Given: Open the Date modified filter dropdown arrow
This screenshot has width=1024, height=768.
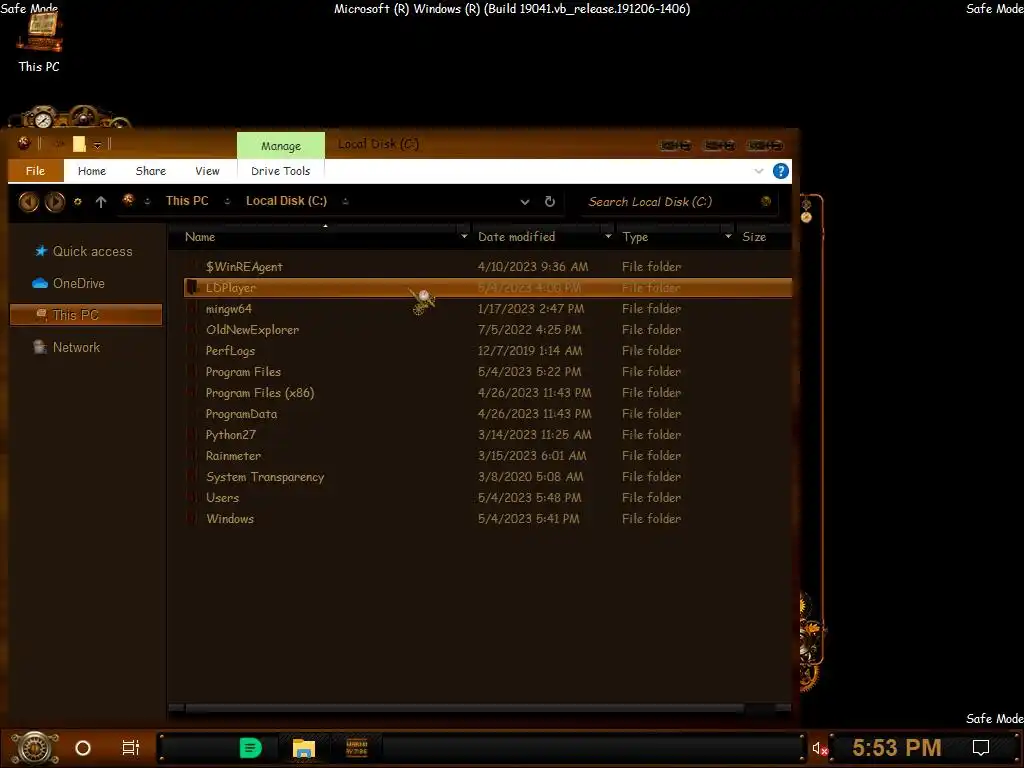Looking at the screenshot, I should pyautogui.click(x=608, y=236).
